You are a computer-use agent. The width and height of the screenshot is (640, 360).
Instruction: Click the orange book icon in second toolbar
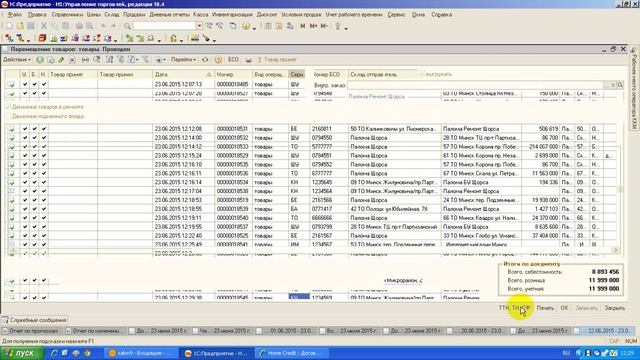click(42, 38)
